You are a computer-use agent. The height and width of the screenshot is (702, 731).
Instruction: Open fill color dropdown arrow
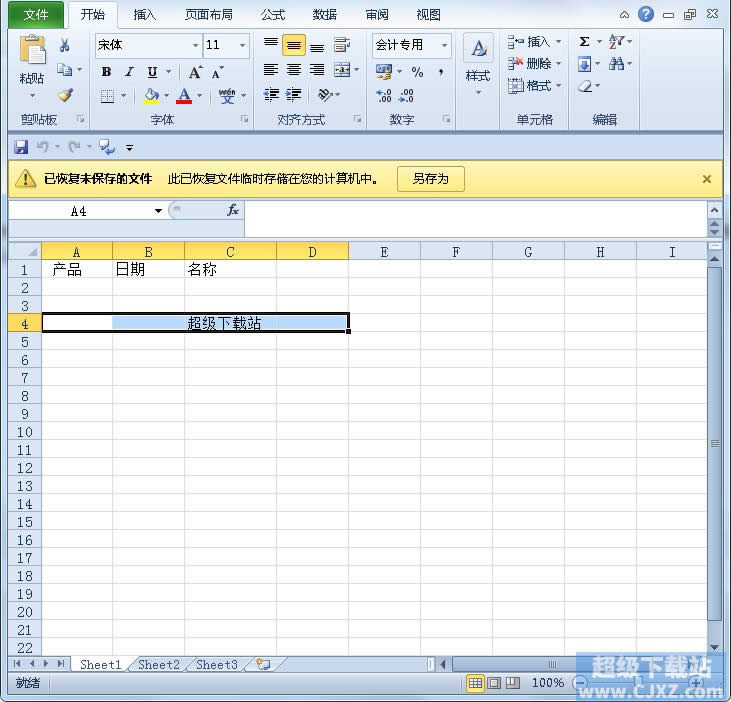pos(166,96)
